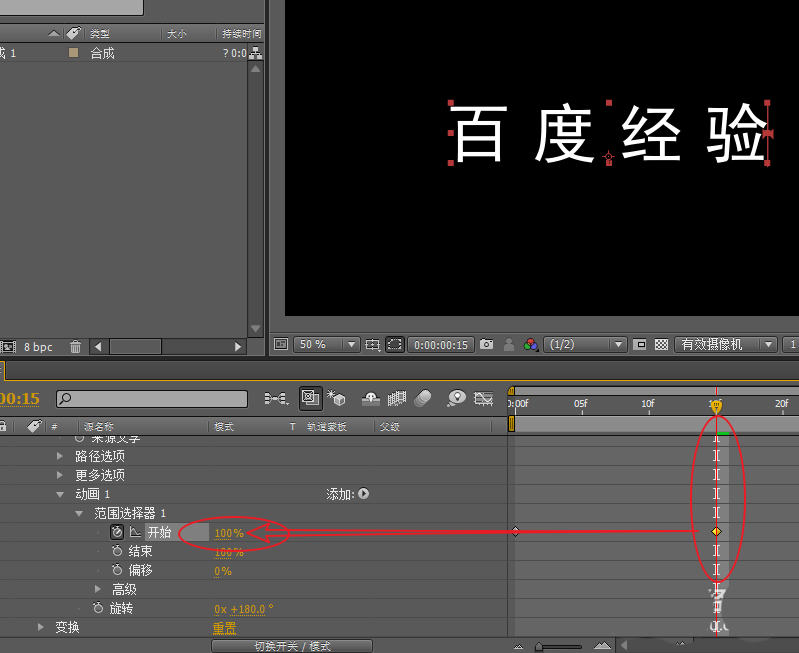Click the zoom out mountains icon below the timeline
The width and height of the screenshot is (799, 653).
tap(518, 646)
